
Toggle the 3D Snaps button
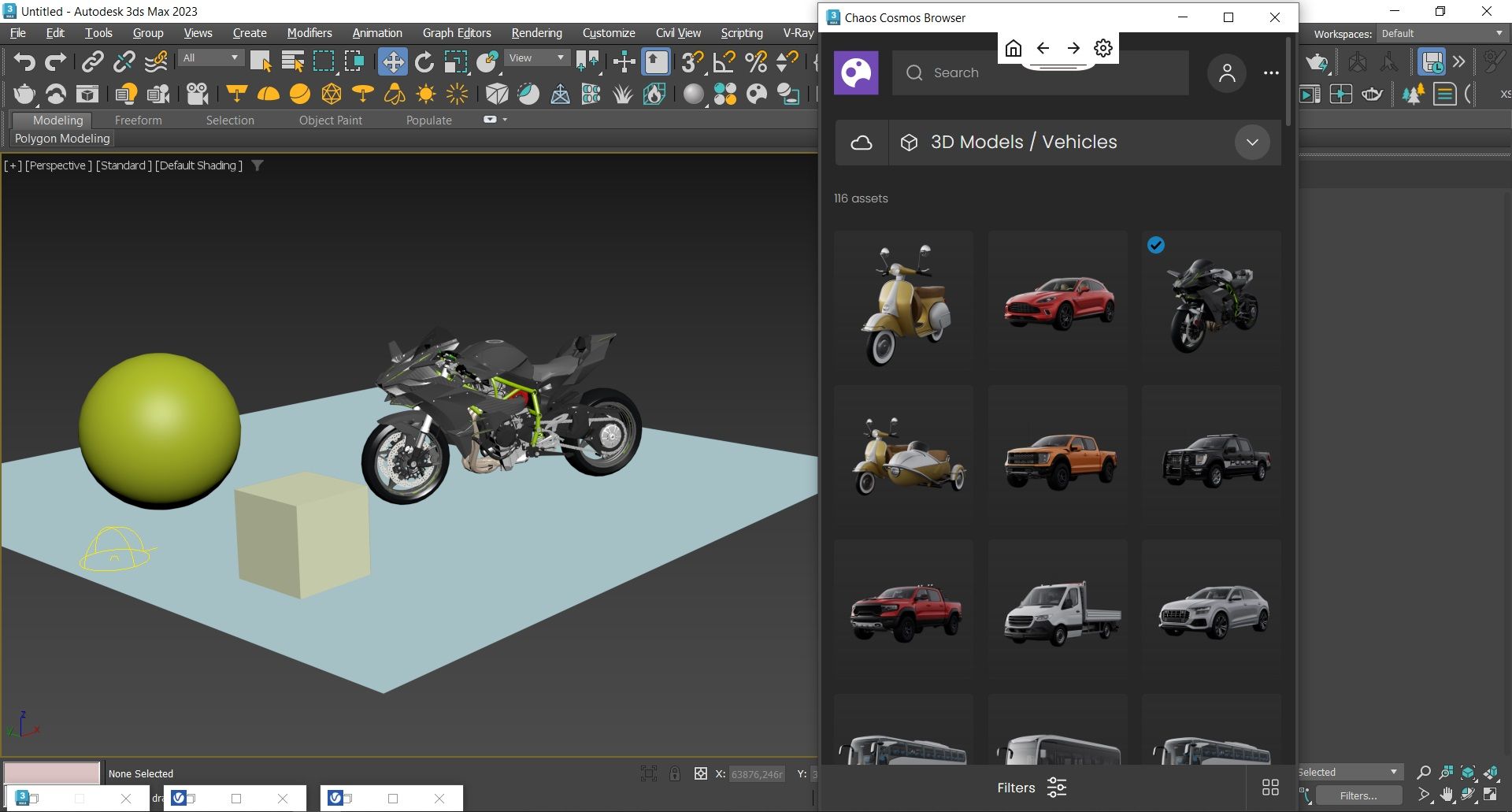[x=692, y=61]
